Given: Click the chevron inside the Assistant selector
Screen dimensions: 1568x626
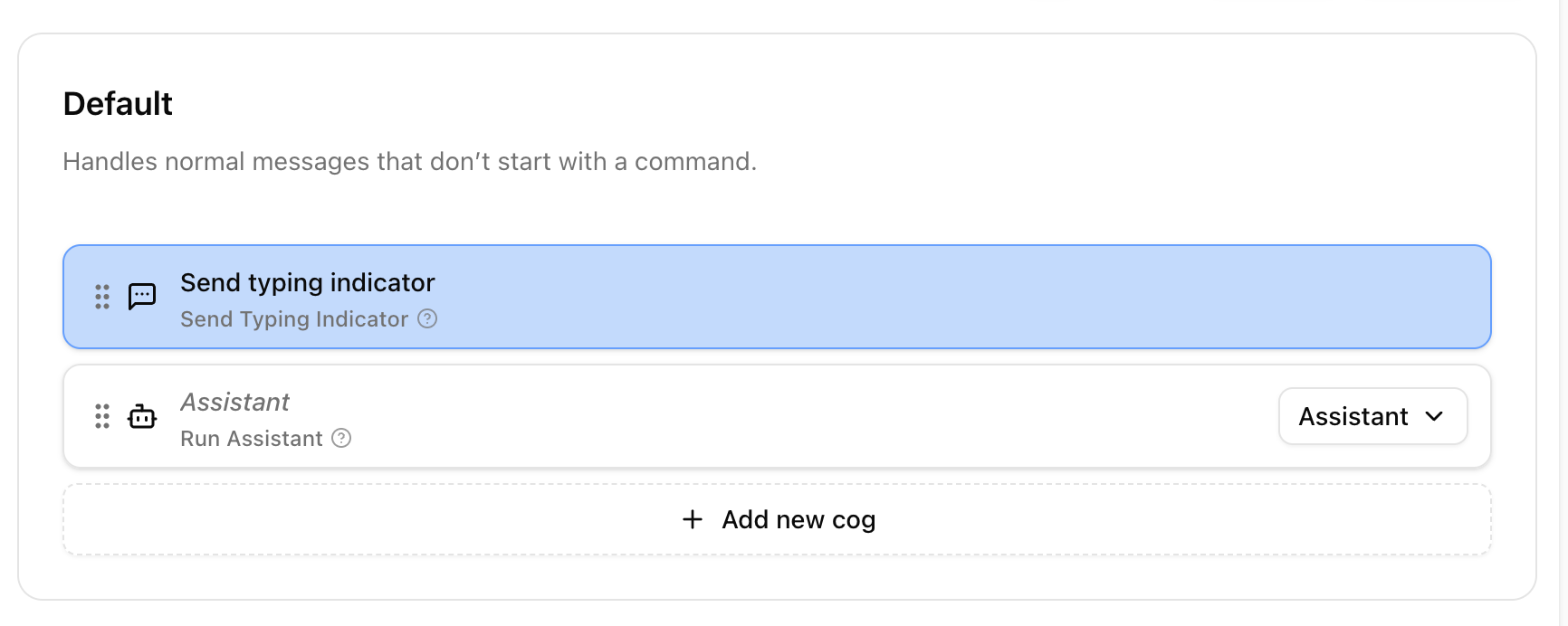Looking at the screenshot, I should point(1435,416).
